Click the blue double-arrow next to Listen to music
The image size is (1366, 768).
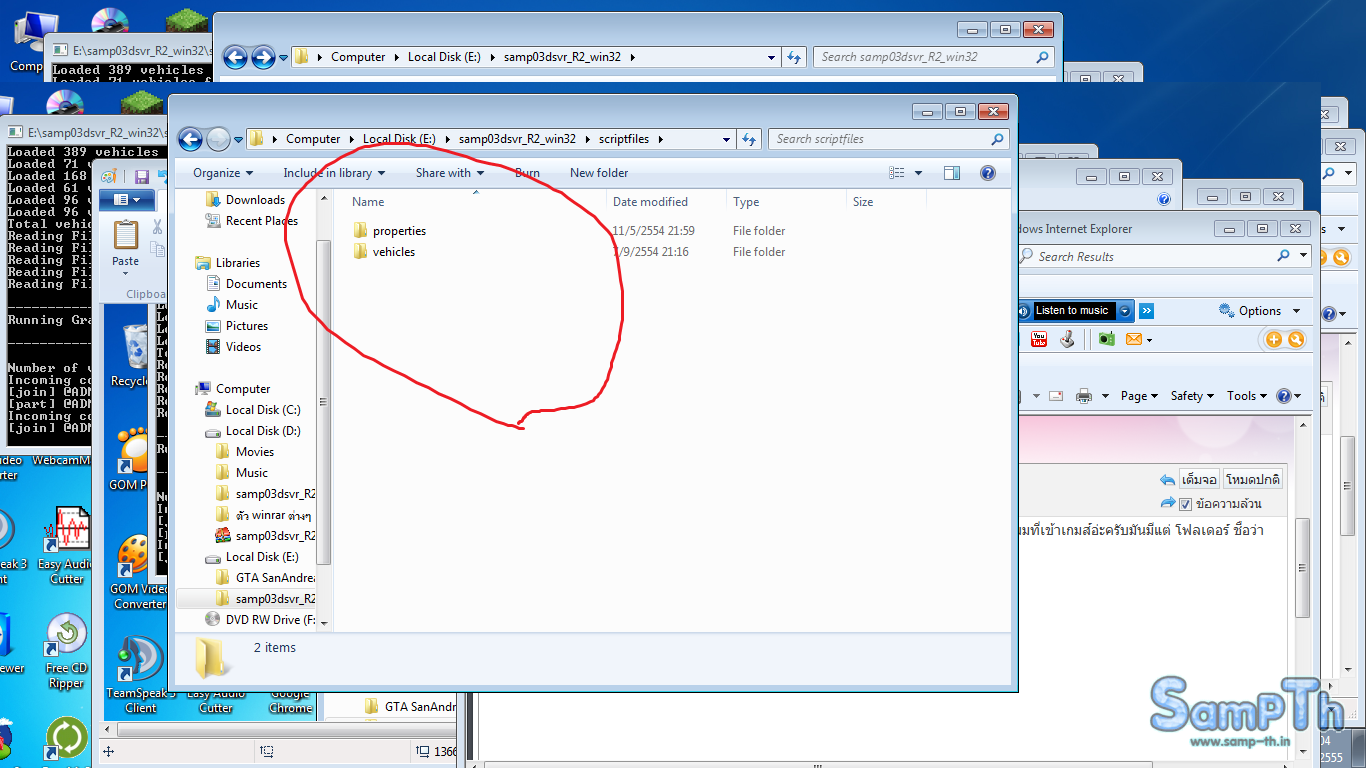(1147, 311)
